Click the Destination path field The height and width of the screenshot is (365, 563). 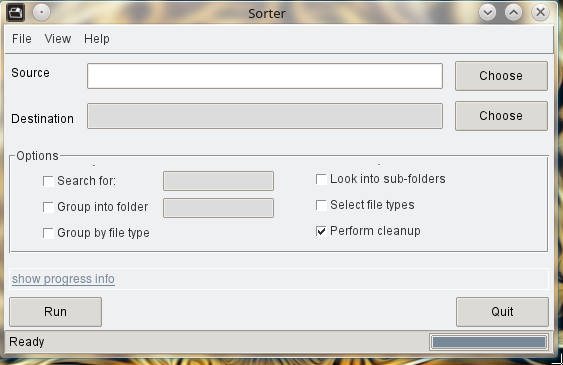[265, 116]
